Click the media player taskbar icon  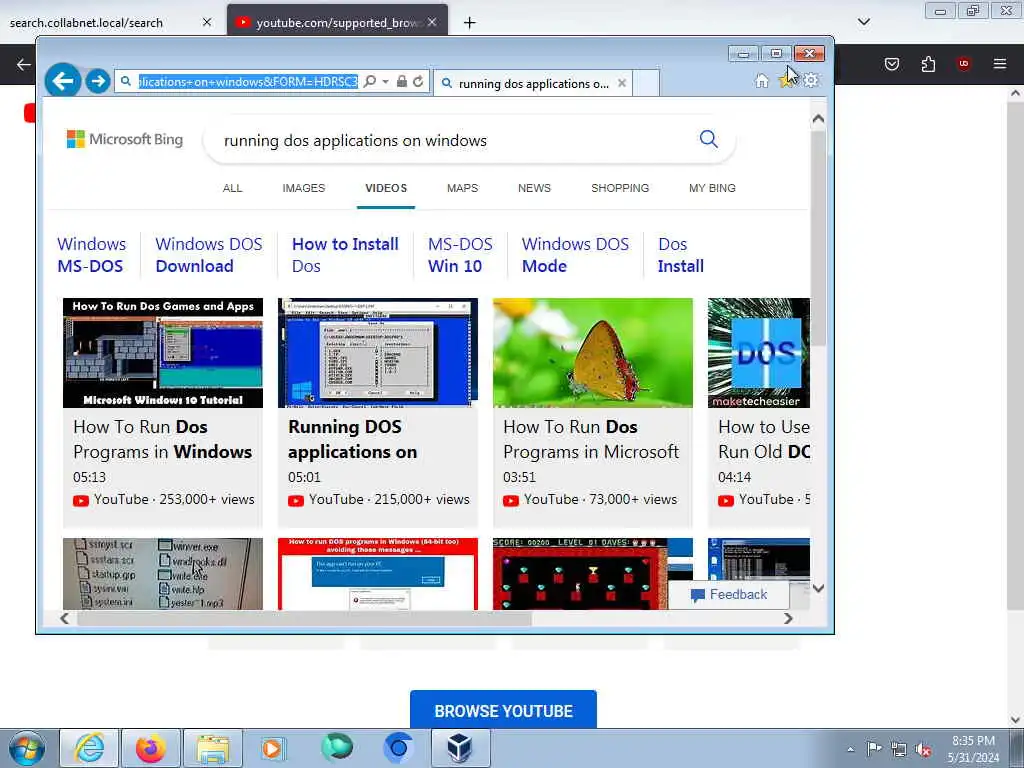272,748
